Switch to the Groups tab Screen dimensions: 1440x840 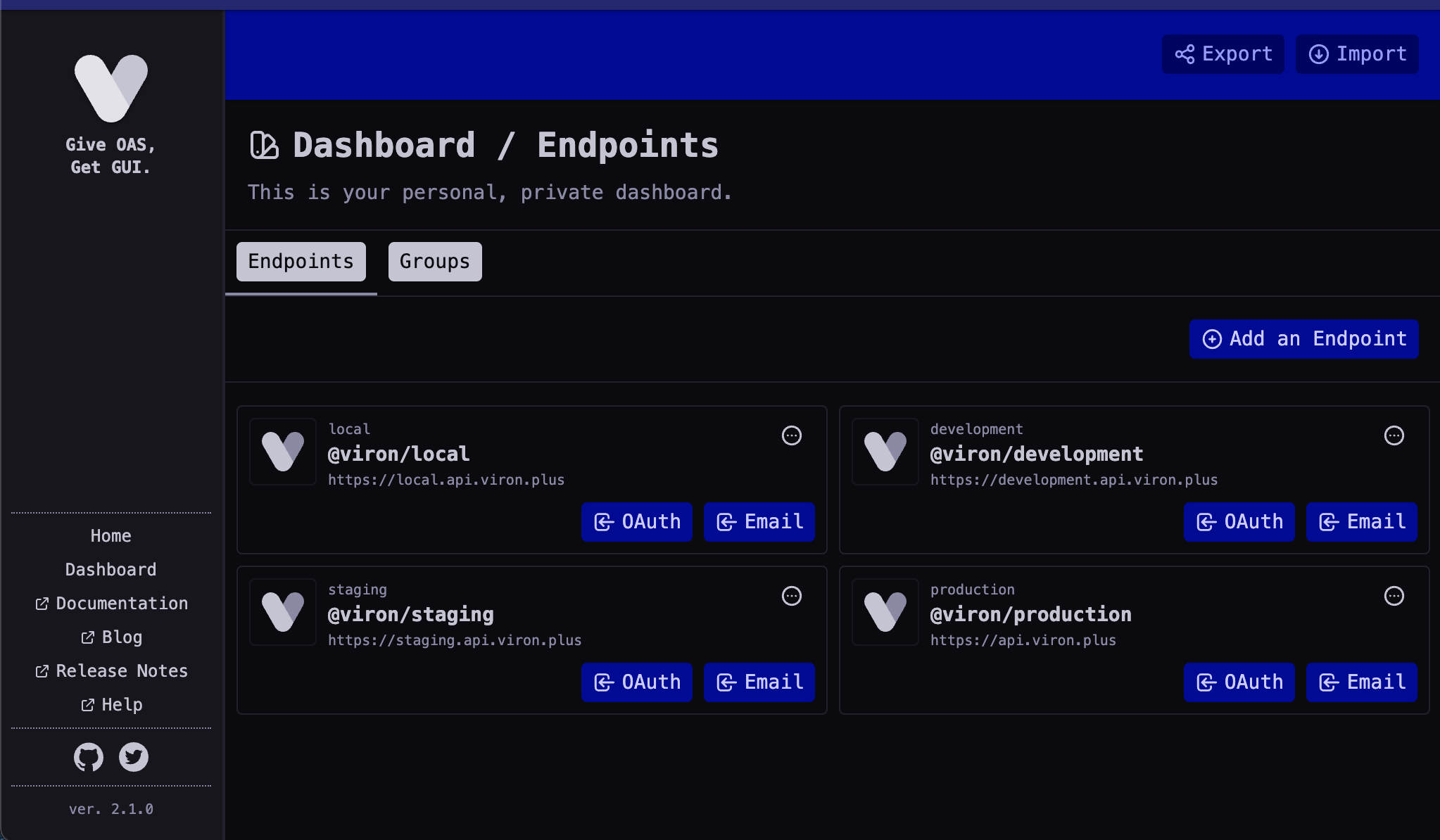tap(435, 262)
